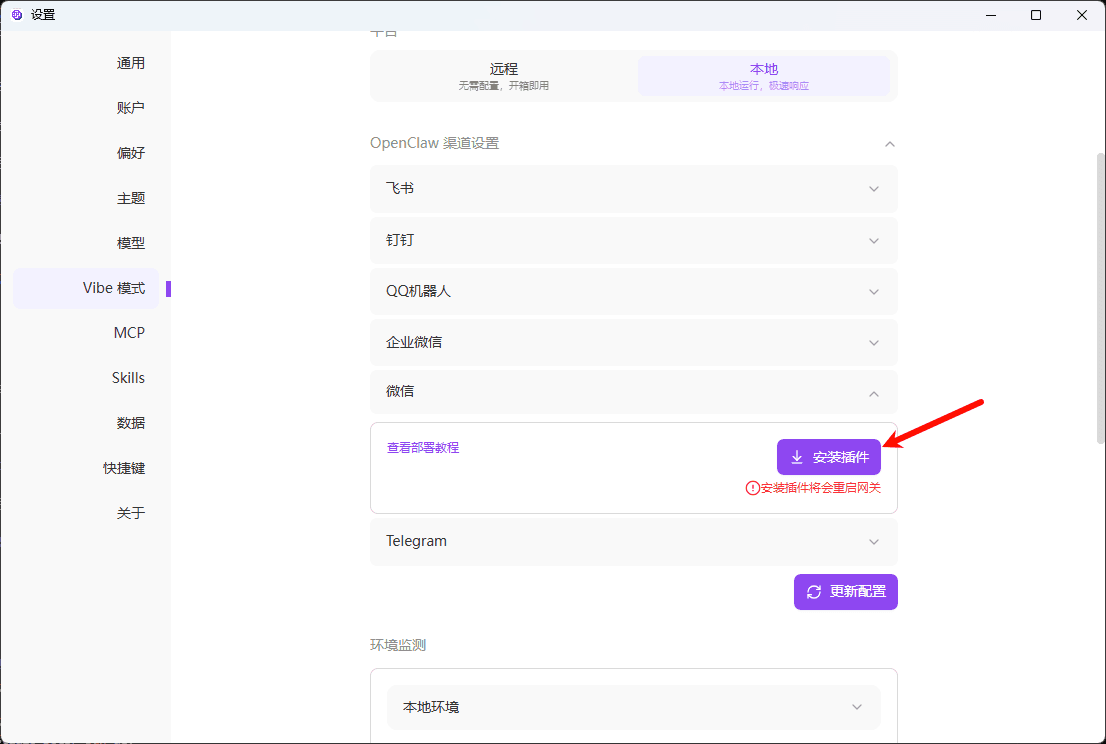
Task: Expand the 企业微信 channel row
Action: (x=633, y=343)
